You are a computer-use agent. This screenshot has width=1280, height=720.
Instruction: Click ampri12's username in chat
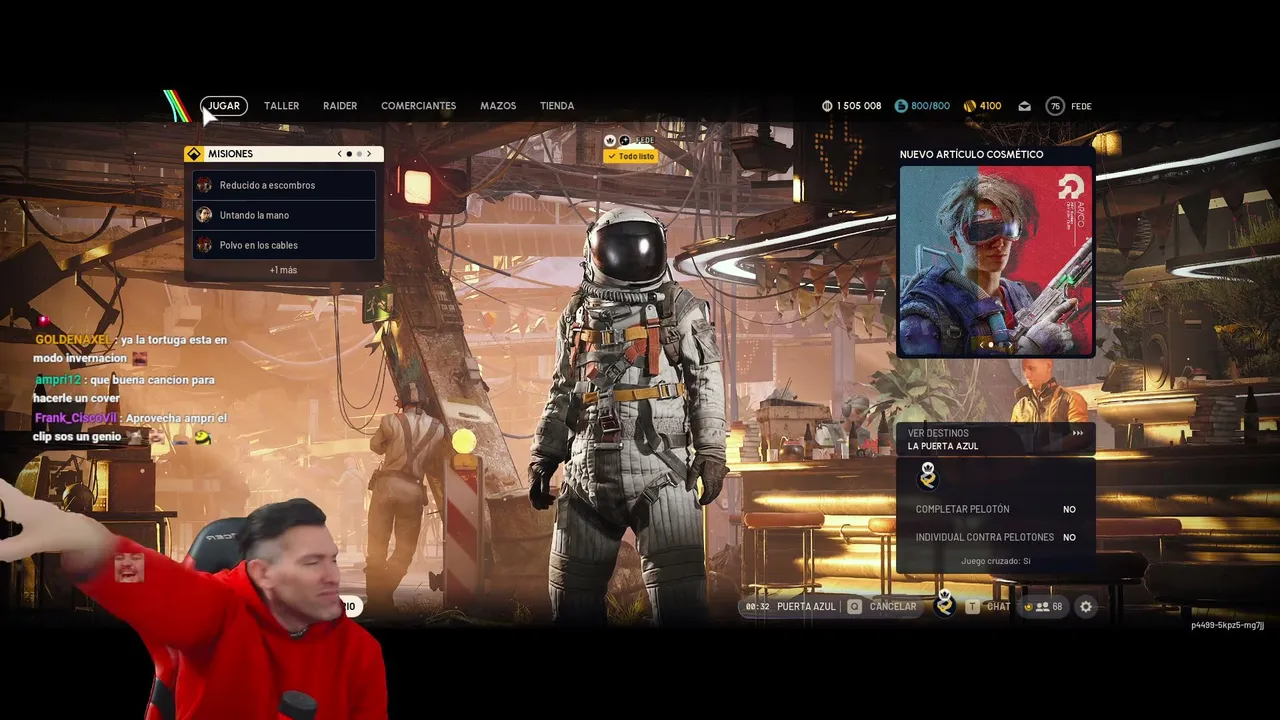57,380
